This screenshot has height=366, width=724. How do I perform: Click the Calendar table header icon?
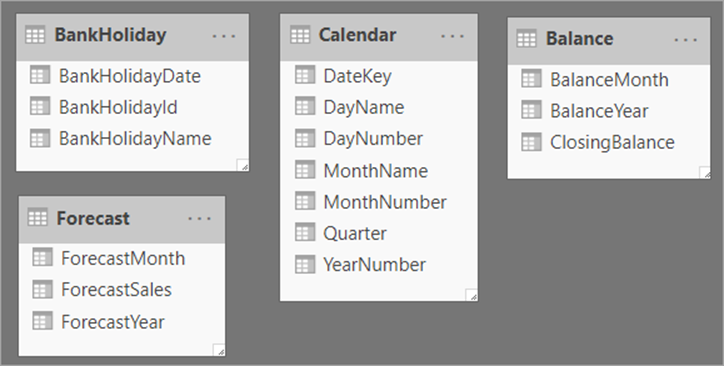300,36
